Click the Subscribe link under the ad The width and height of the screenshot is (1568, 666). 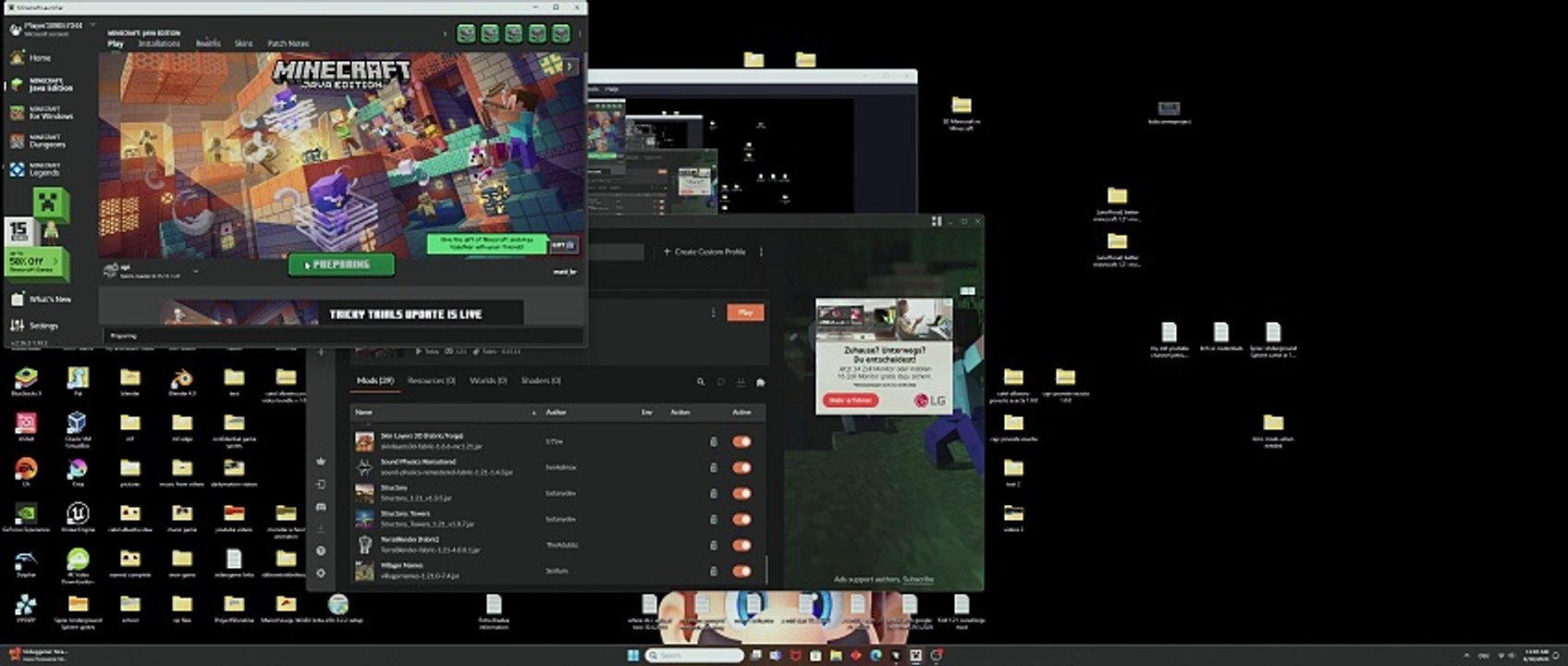[x=918, y=579]
